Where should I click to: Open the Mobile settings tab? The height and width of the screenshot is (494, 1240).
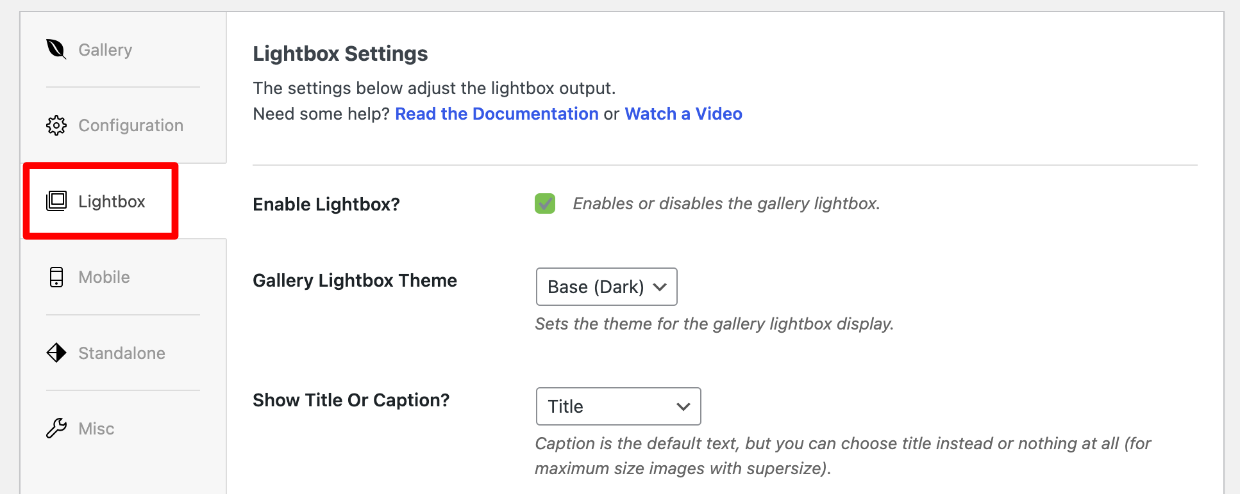[104, 277]
